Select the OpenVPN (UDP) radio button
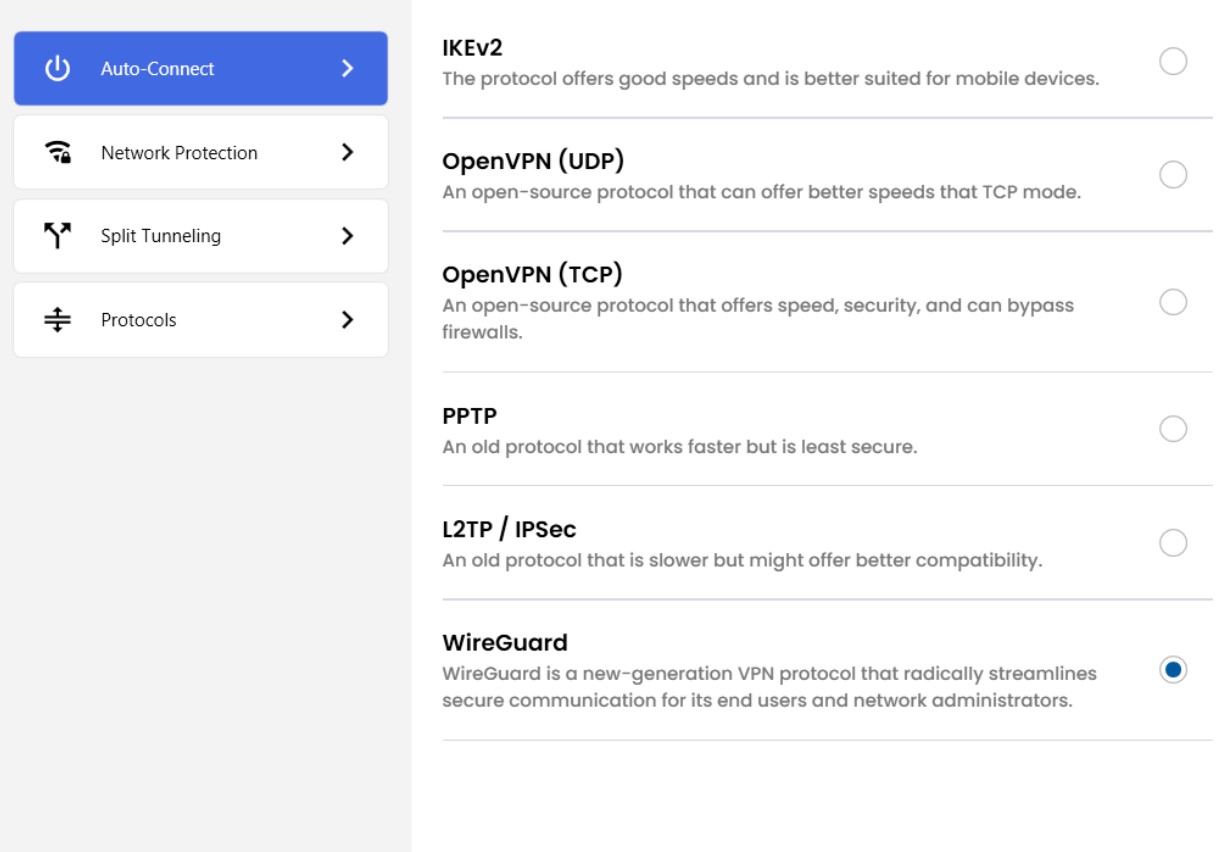Screen dimensions: 1226x852 tap(1173, 175)
